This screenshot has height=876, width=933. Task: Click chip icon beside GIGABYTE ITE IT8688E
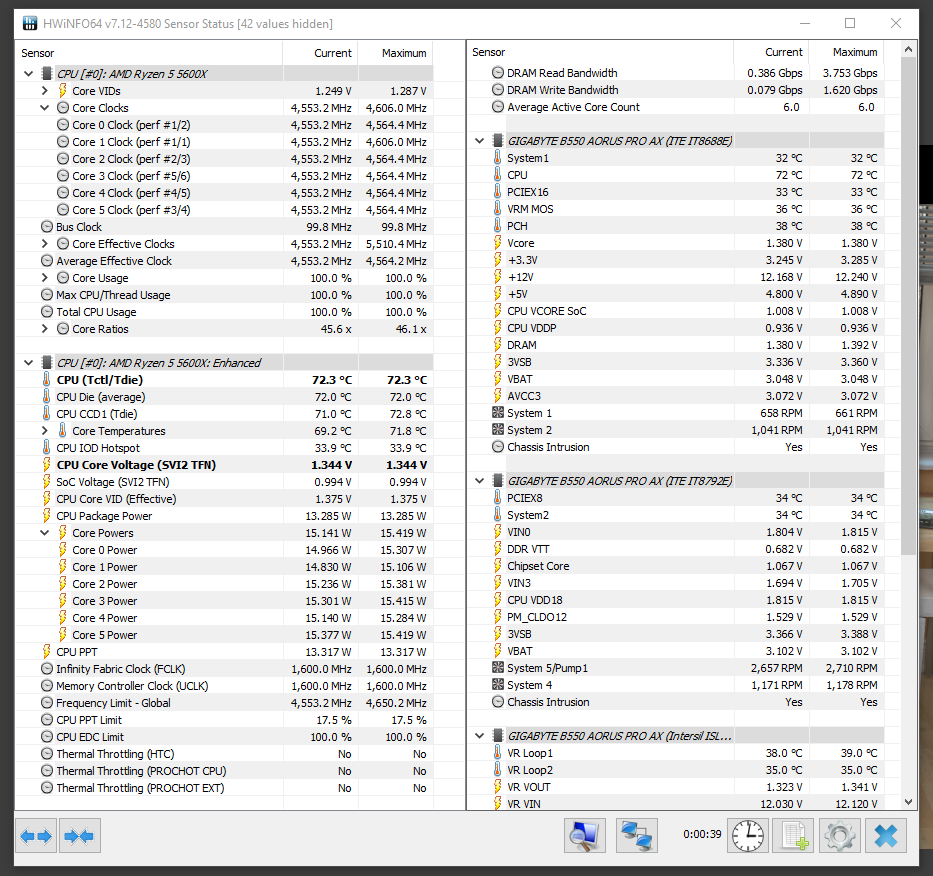point(498,141)
